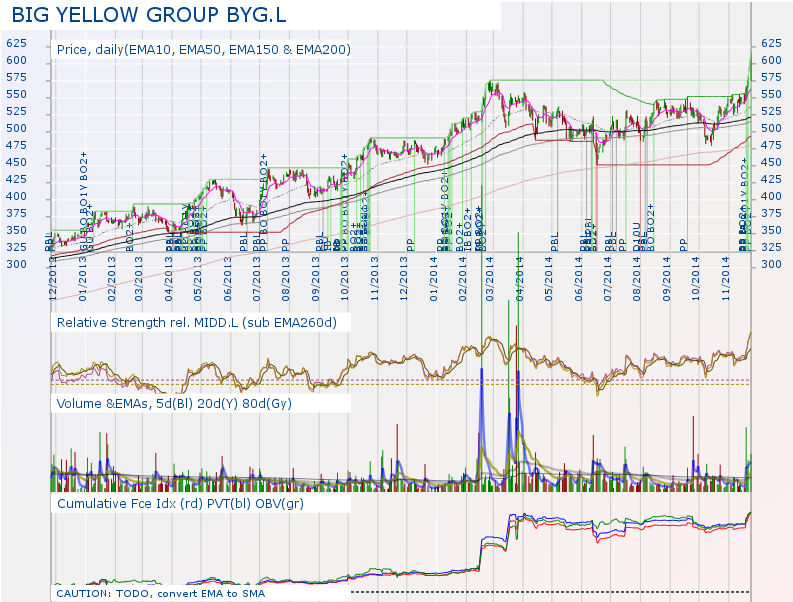Click 575 on the left price axis
This screenshot has height=602, width=793.
[16, 77]
